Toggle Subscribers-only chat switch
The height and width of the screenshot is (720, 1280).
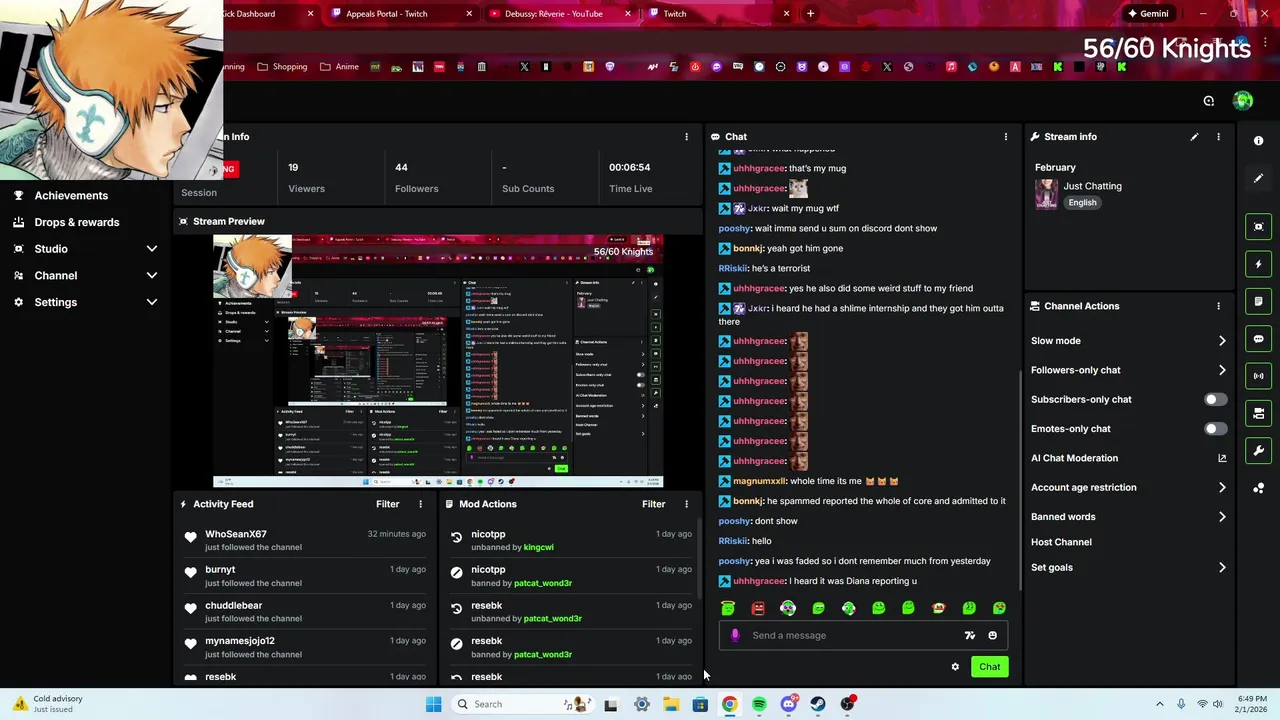coord(1215,399)
